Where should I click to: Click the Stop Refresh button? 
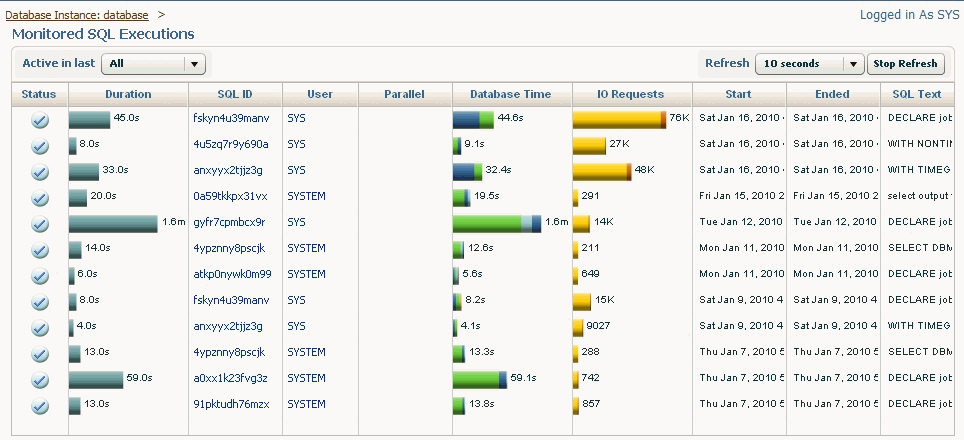click(905, 63)
